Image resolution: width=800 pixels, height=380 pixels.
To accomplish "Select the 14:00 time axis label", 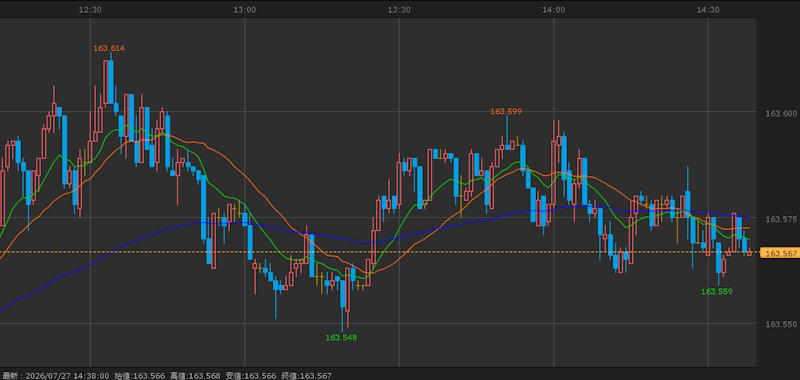I will coord(554,10).
